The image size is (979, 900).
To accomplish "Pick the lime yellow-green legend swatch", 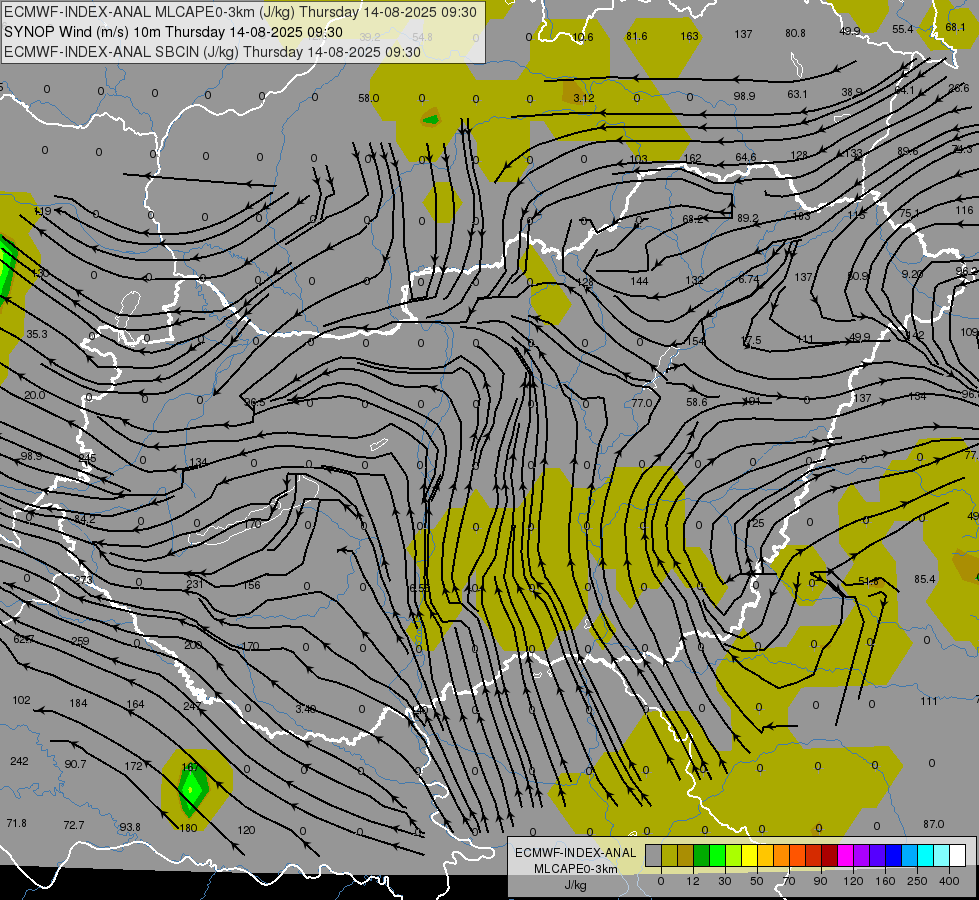I will click(734, 855).
